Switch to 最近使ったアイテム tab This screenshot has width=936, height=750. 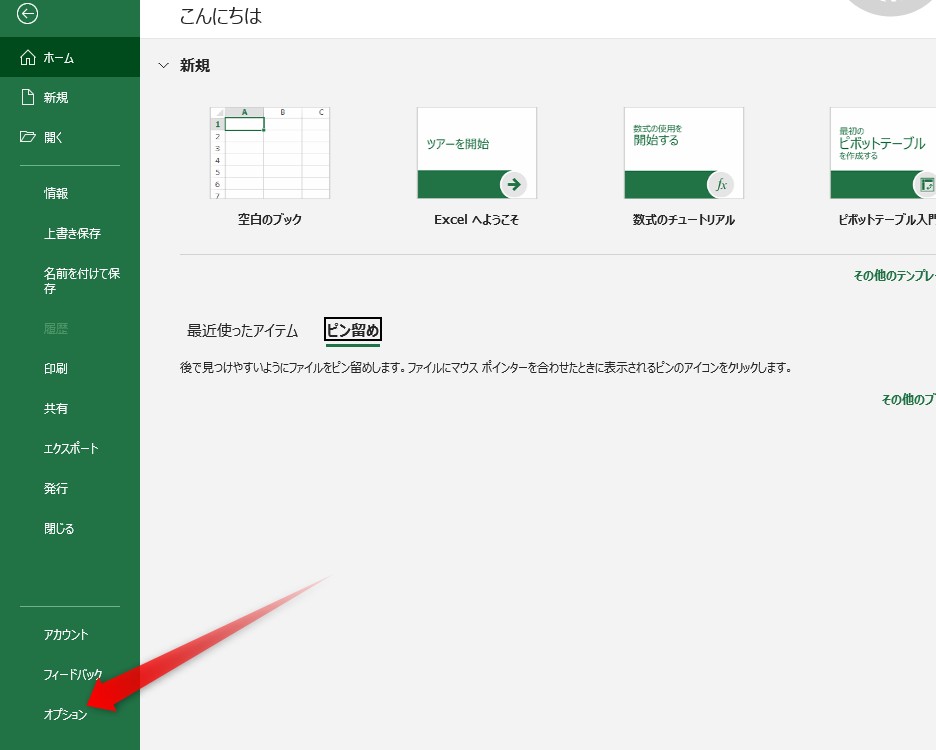click(x=242, y=330)
